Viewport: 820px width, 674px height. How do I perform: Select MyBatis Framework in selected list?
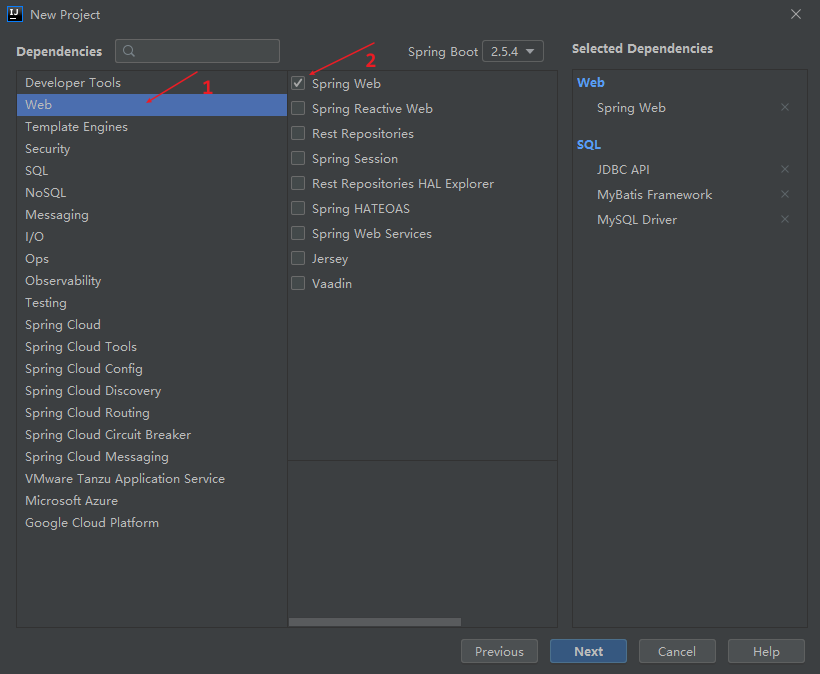[654, 195]
